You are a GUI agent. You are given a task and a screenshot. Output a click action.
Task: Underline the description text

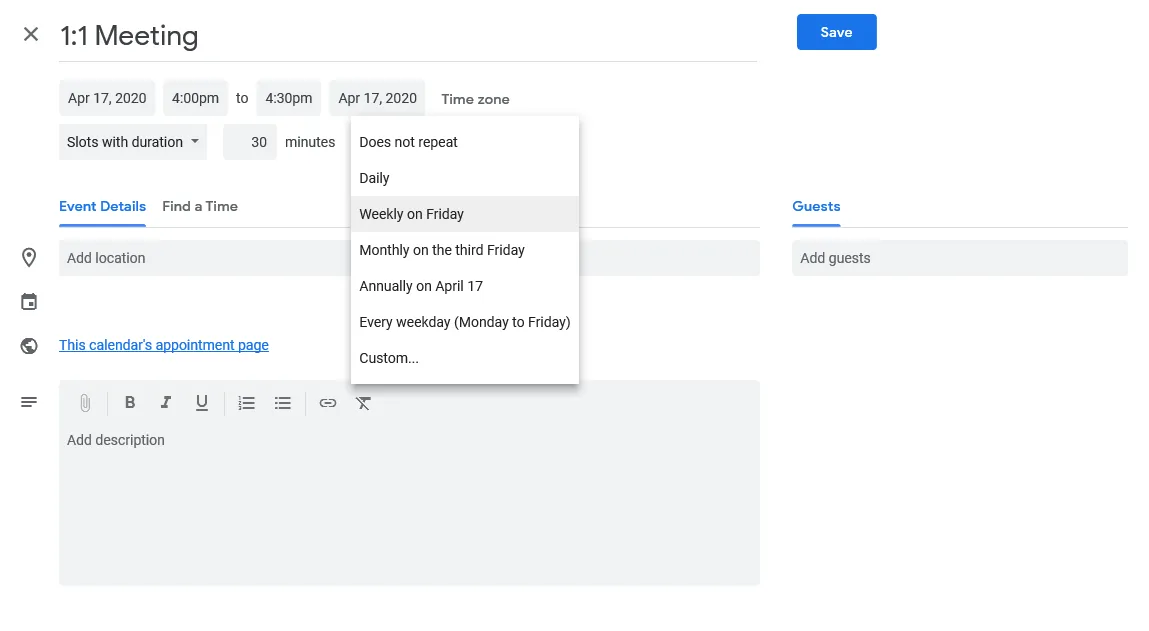click(201, 403)
